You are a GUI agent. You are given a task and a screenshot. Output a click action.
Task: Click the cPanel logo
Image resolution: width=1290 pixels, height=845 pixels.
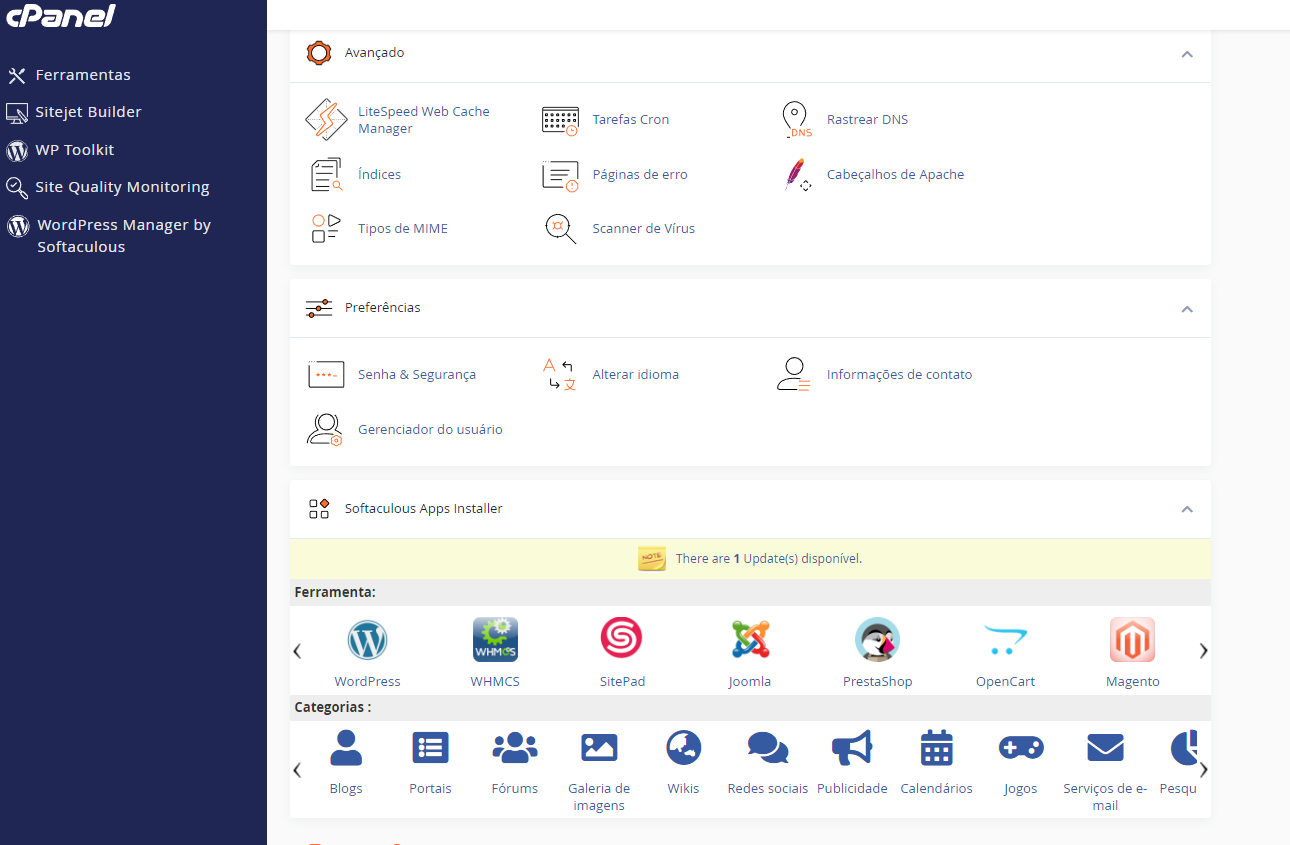pos(61,16)
